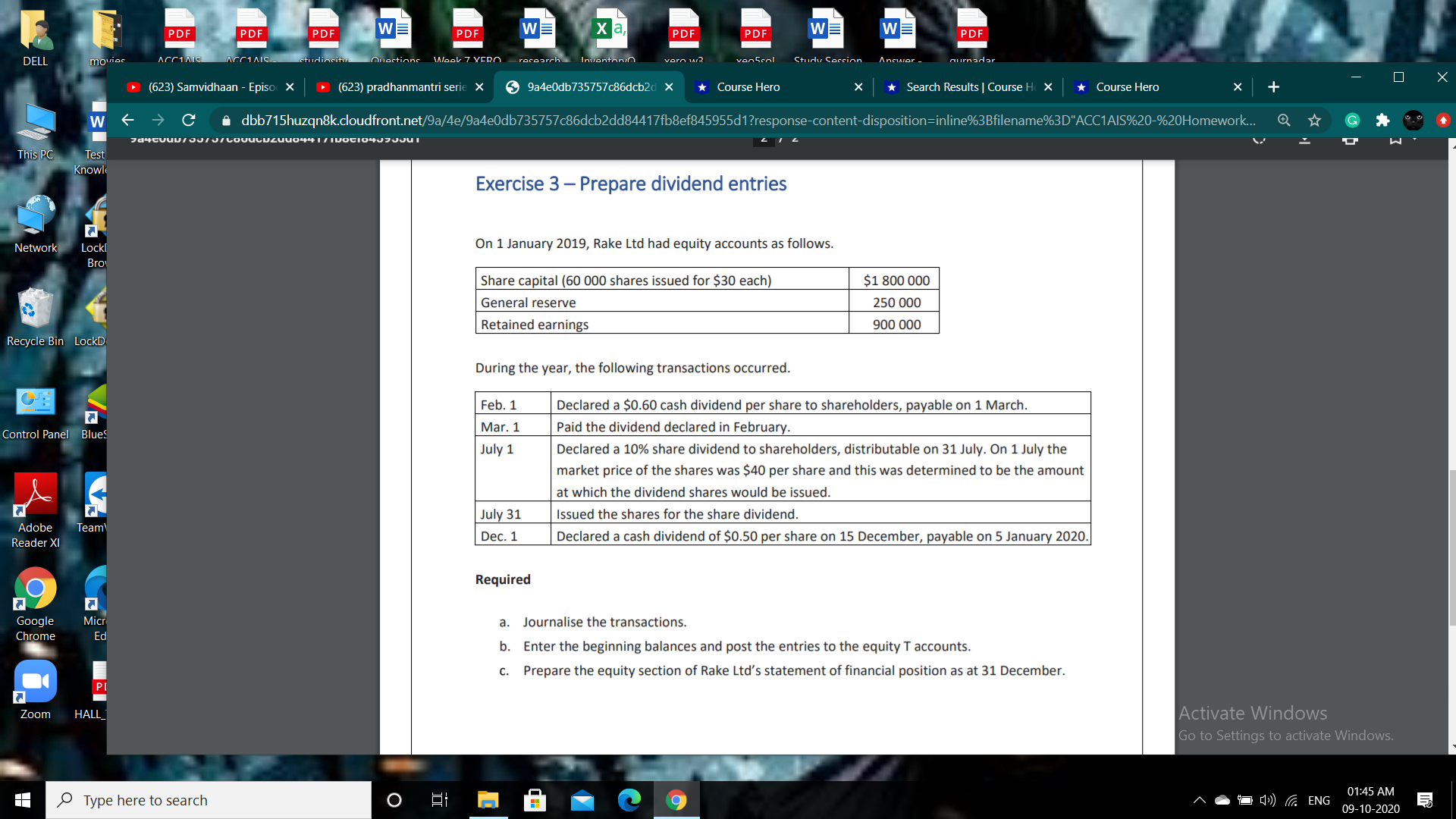Open Grammarly extension icon

tap(1352, 120)
